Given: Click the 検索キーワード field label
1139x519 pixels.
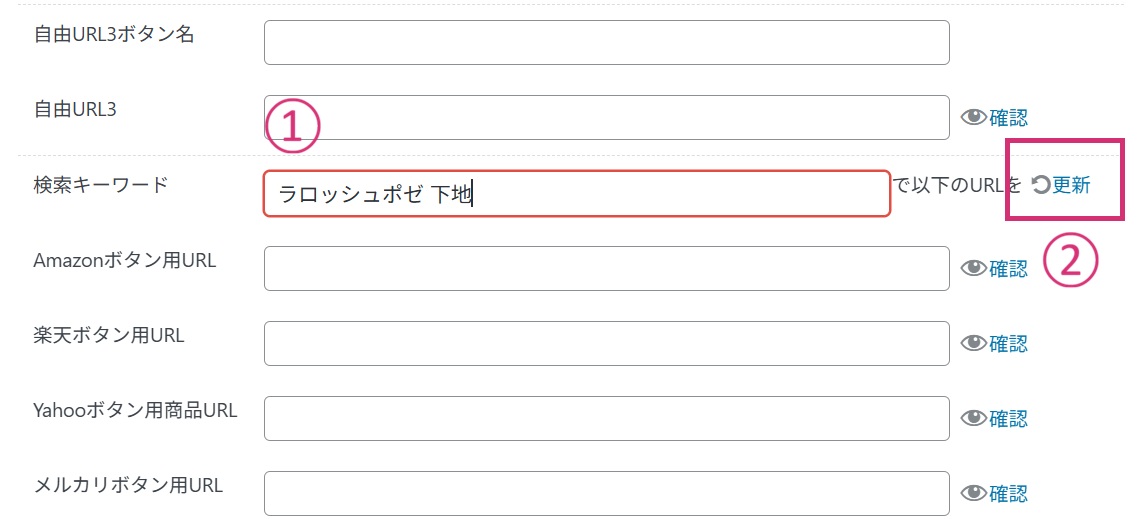Looking at the screenshot, I should tap(101, 184).
